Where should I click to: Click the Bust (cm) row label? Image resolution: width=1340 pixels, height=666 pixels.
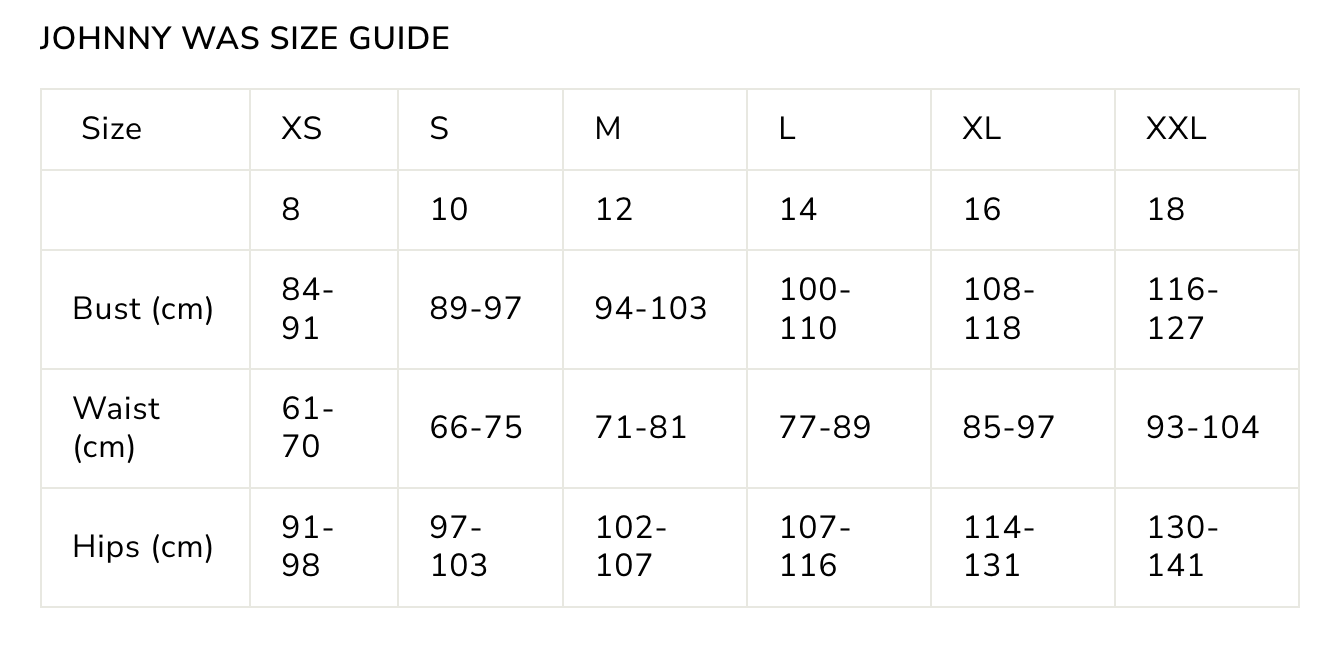[143, 309]
